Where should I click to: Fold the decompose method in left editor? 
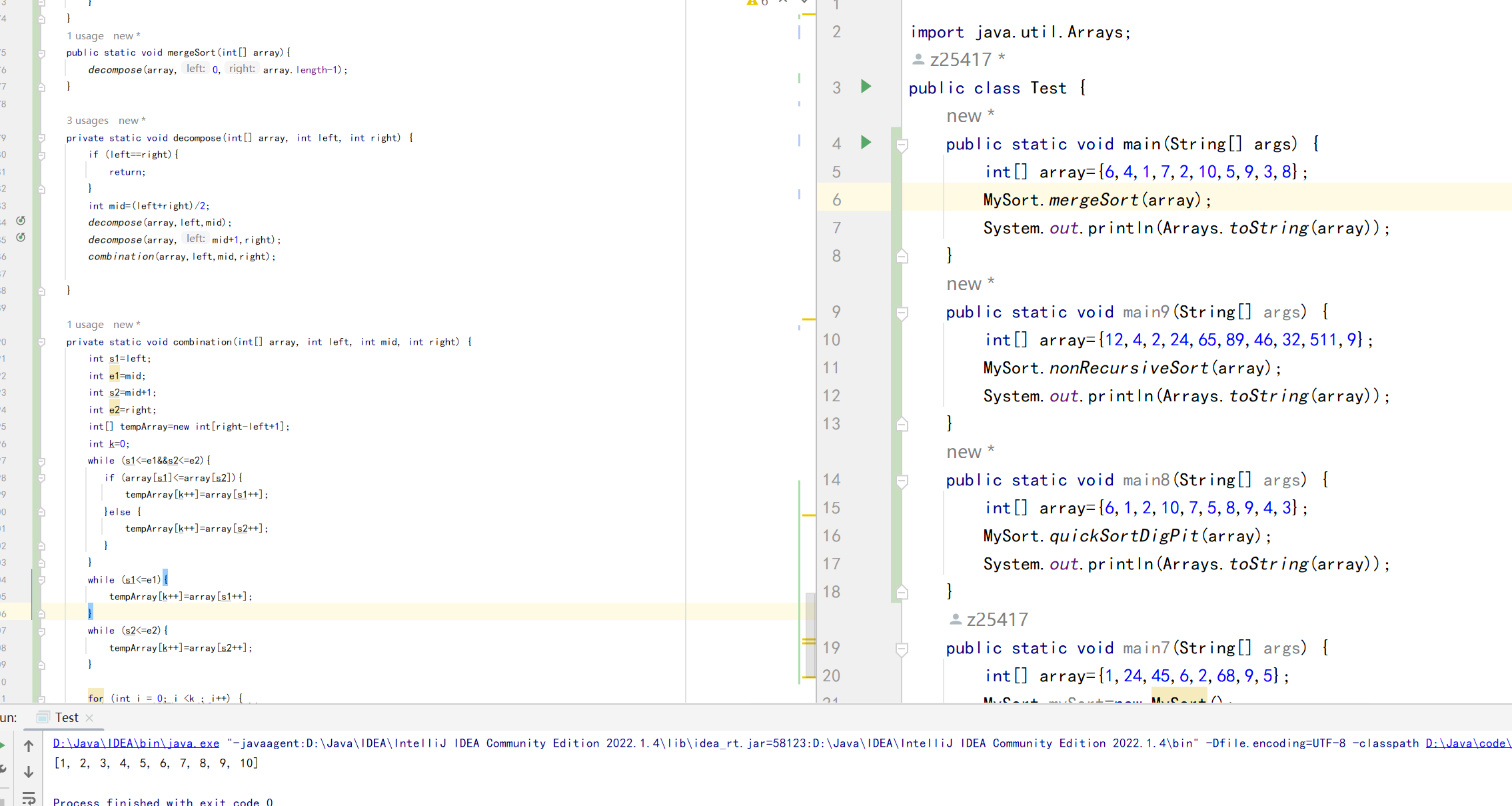pos(41,138)
